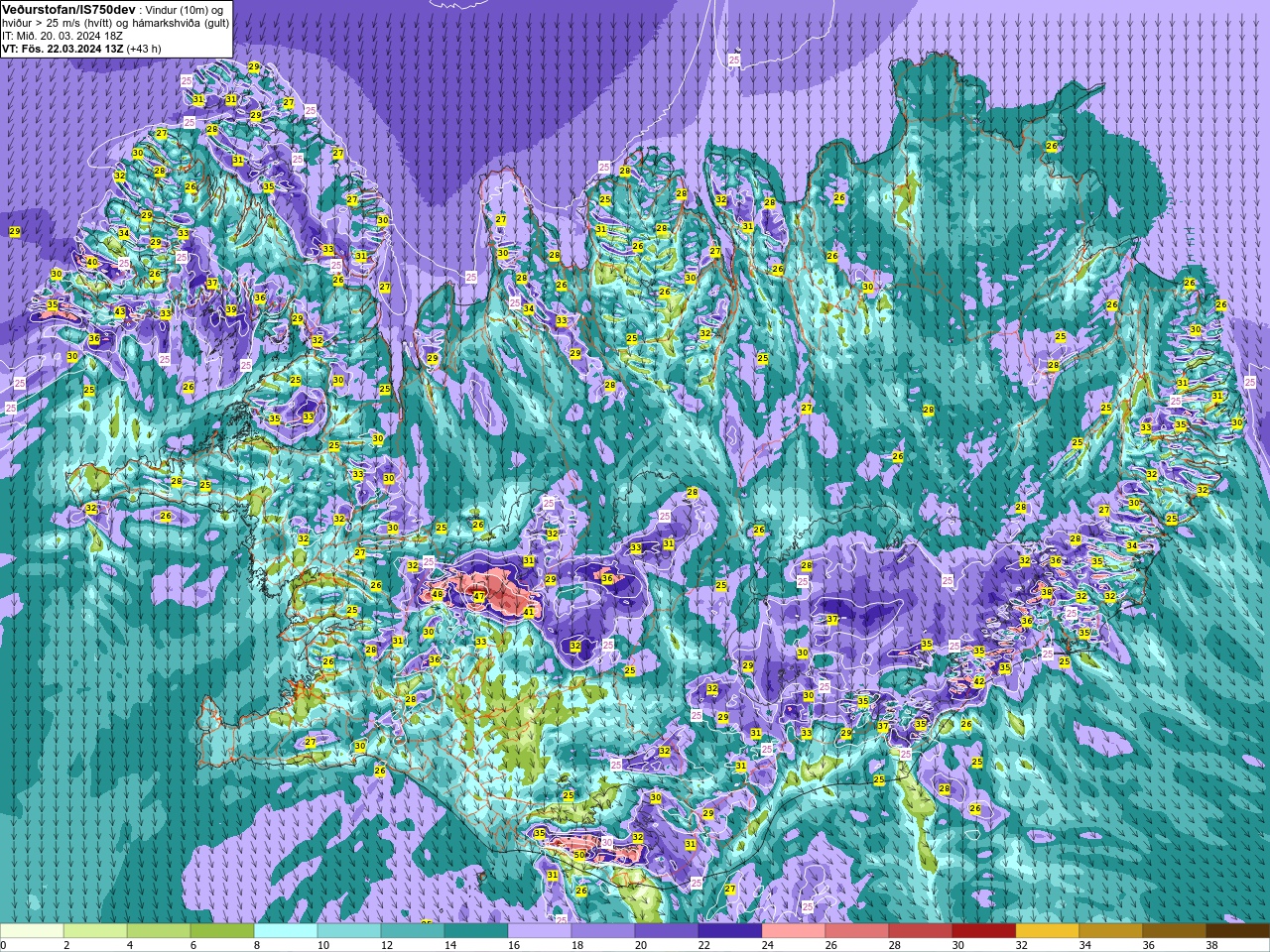Click the yellow gust label 41
The width and height of the screenshot is (1270, 952).
[529, 613]
